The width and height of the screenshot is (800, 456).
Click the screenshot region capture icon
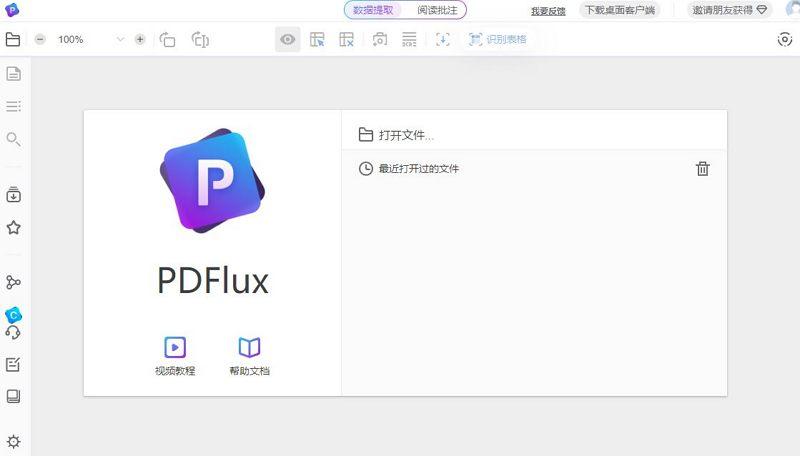click(380, 39)
